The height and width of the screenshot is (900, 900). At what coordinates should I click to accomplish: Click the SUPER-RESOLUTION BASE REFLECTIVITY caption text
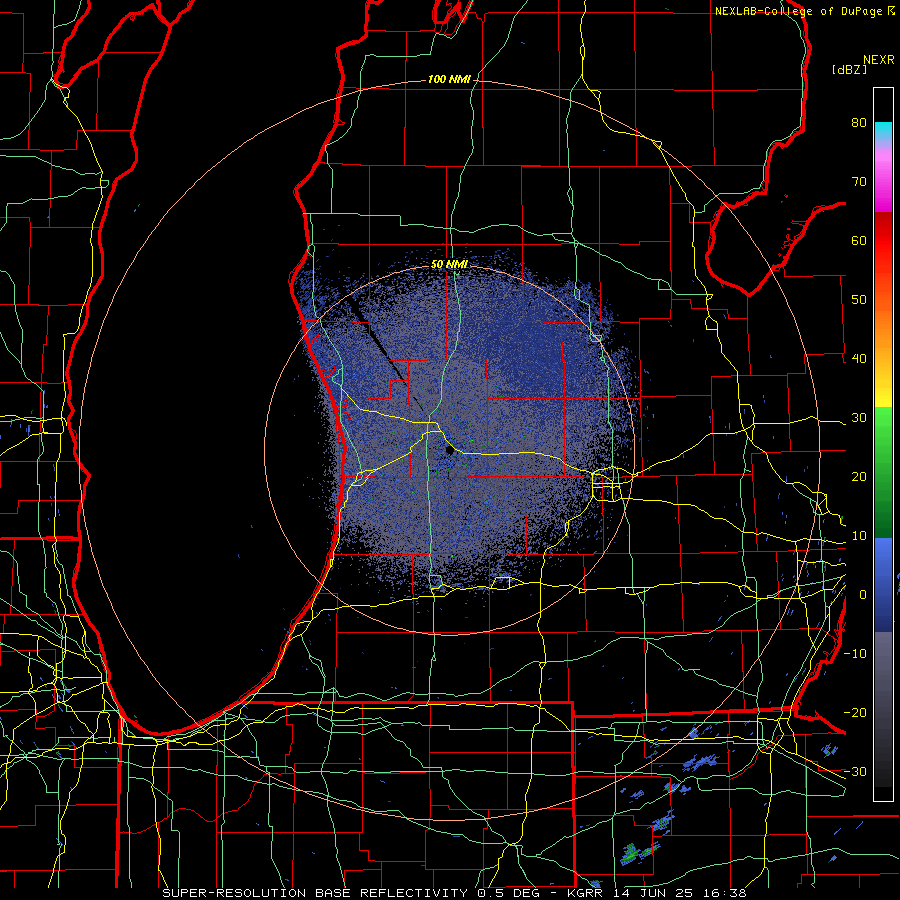[315, 893]
